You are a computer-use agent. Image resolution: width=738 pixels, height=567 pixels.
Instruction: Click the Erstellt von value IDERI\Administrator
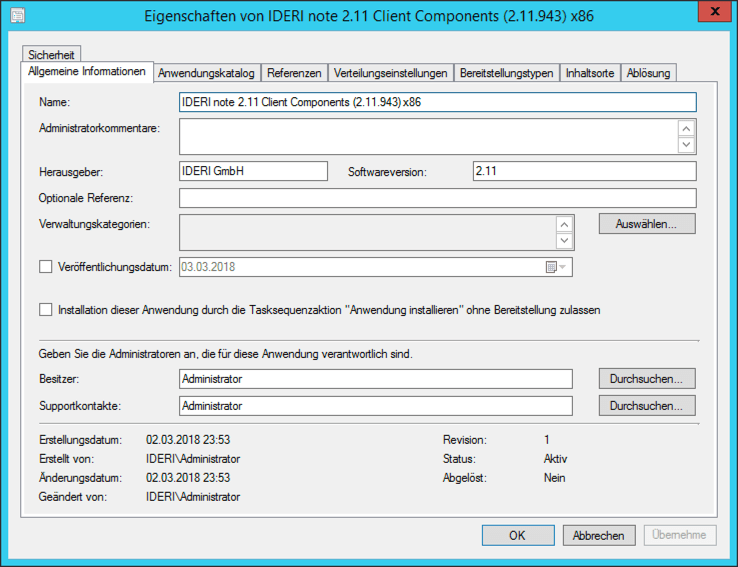pos(193,459)
